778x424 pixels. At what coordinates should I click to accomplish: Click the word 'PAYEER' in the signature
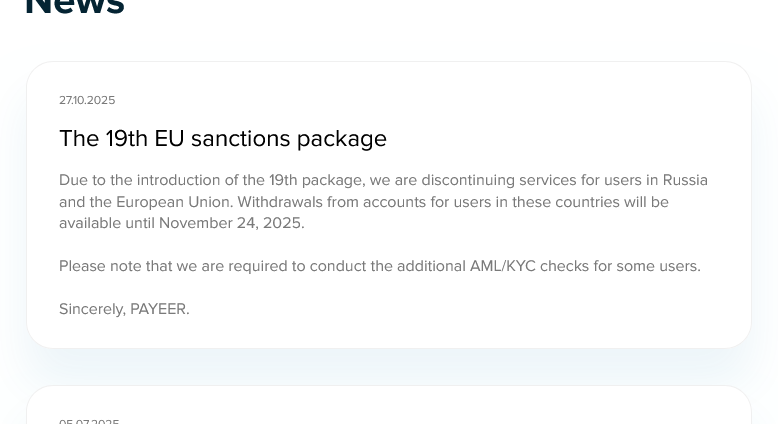click(159, 309)
